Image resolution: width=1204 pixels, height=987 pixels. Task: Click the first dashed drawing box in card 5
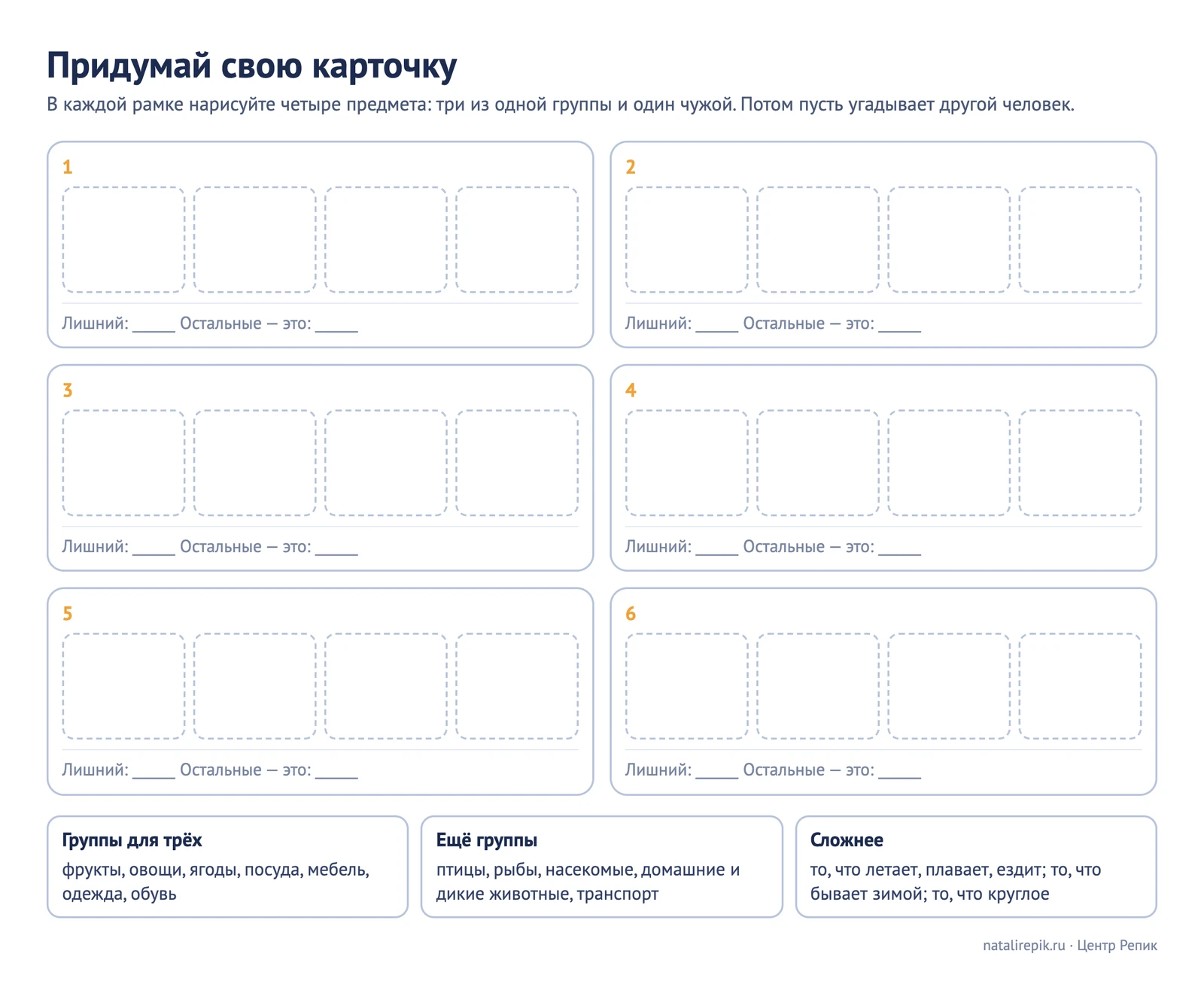(x=123, y=686)
